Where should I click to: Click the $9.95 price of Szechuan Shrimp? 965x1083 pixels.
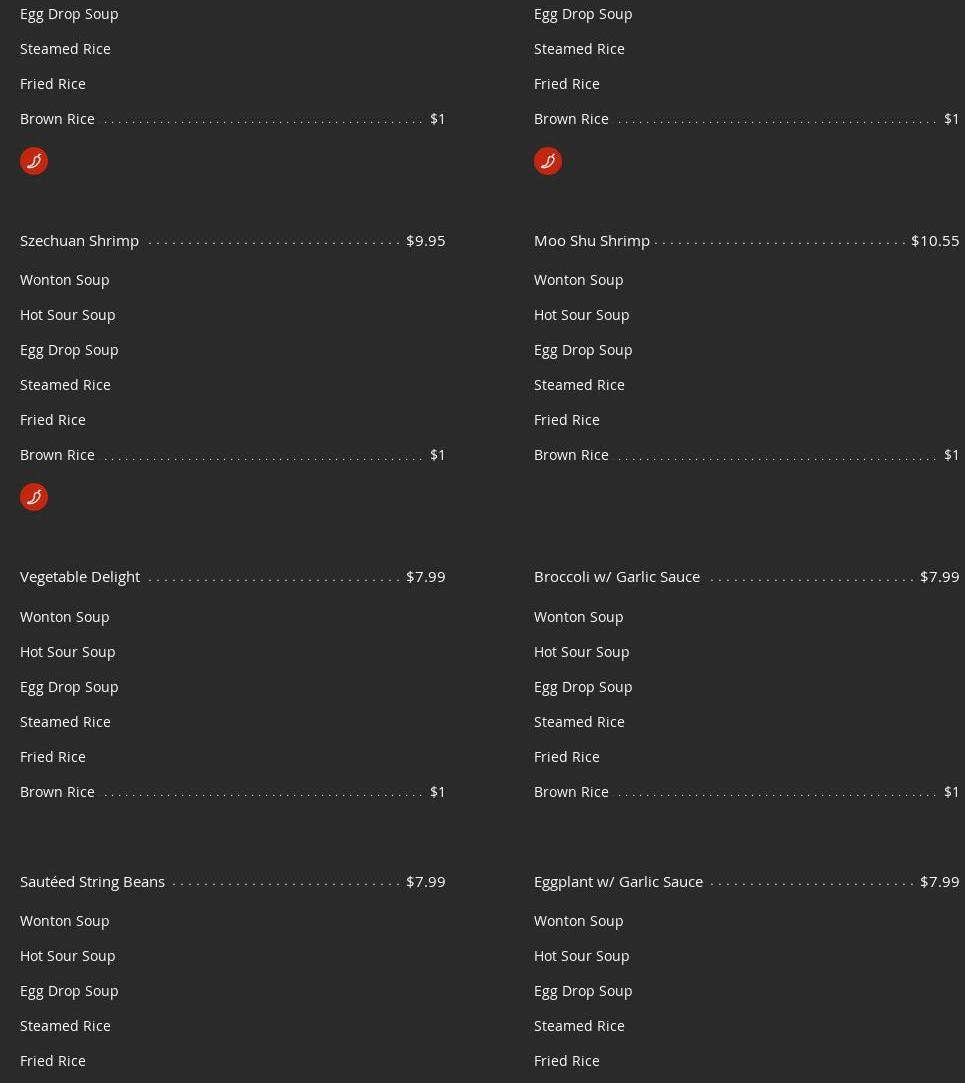[426, 241]
